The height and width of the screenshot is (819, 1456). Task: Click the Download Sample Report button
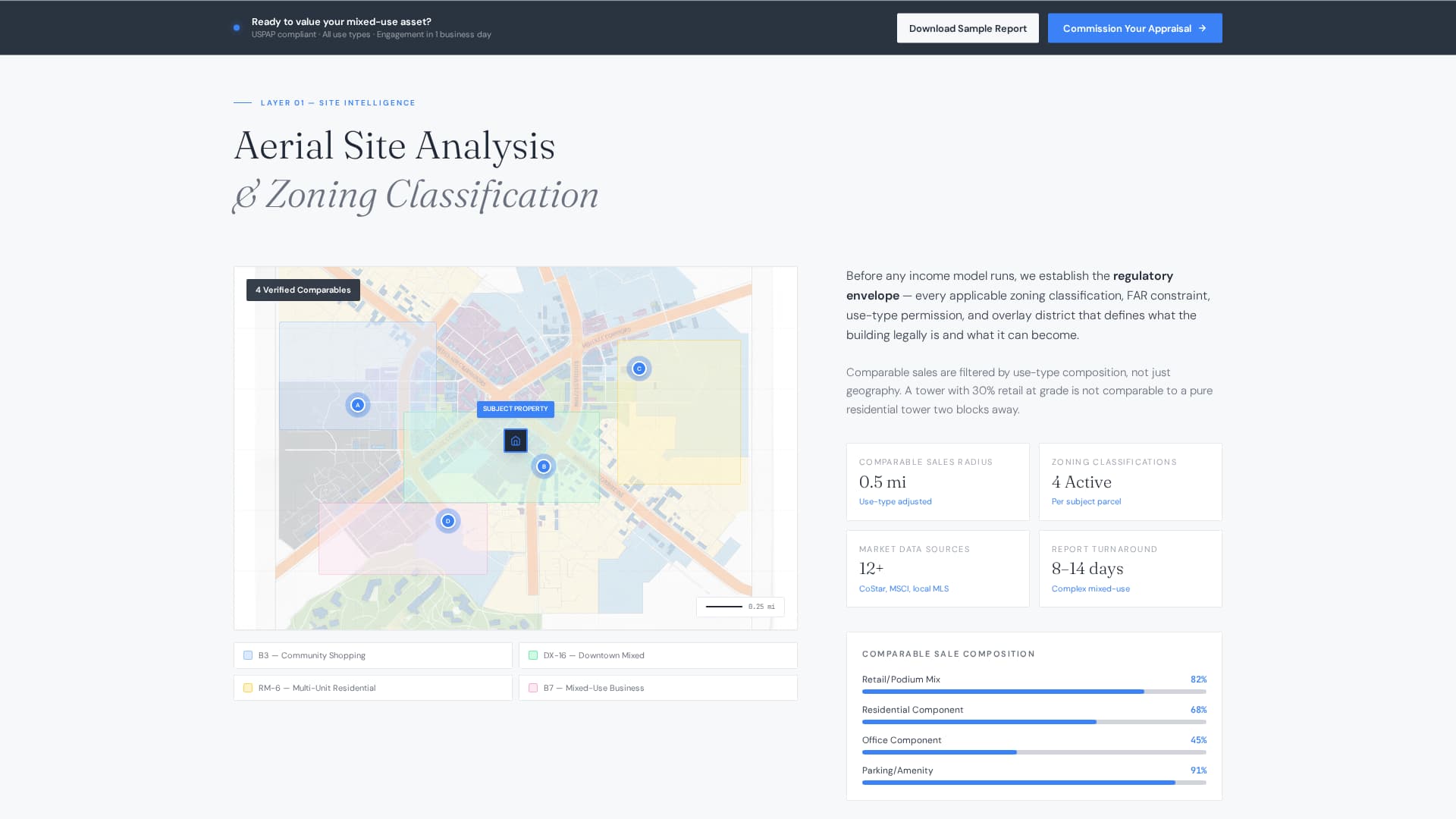[x=968, y=27]
